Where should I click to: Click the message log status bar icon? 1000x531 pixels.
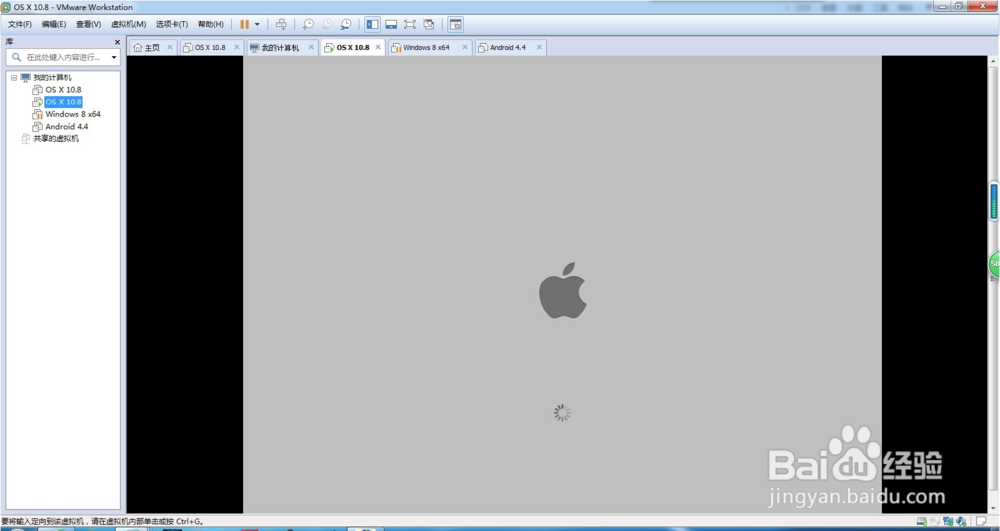tap(982, 521)
